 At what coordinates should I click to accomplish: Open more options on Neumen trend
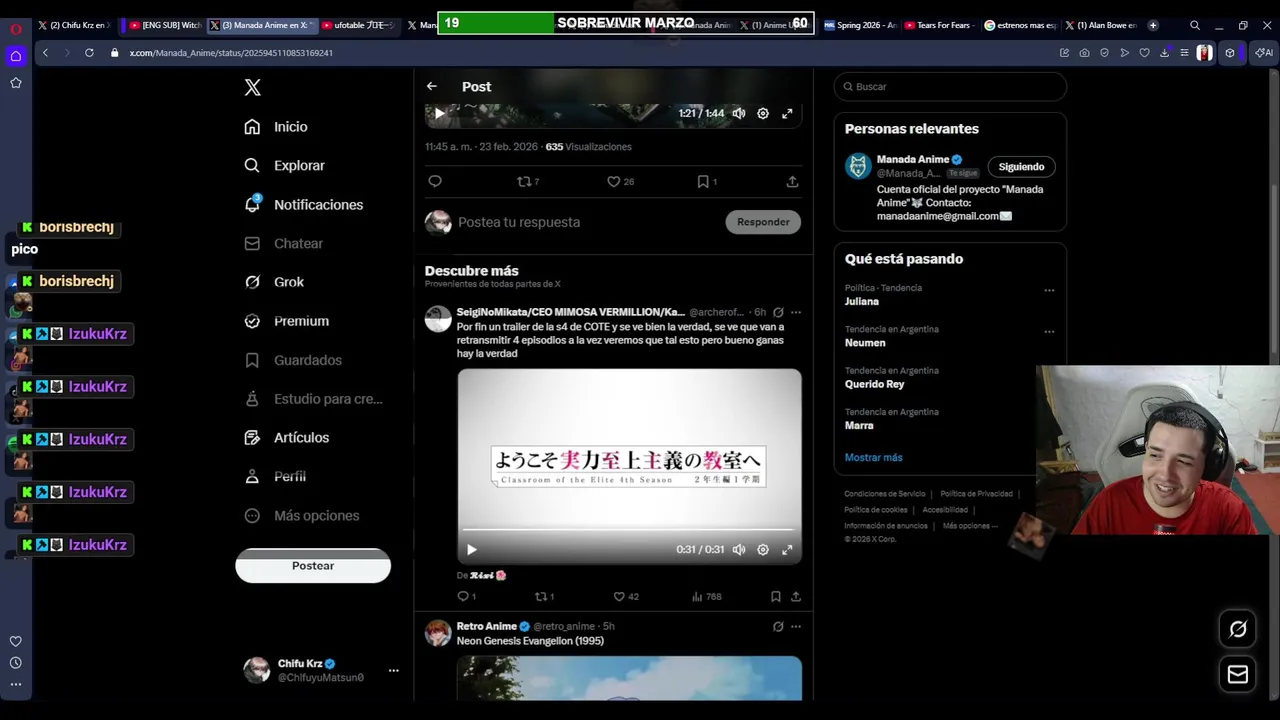coord(1049,331)
